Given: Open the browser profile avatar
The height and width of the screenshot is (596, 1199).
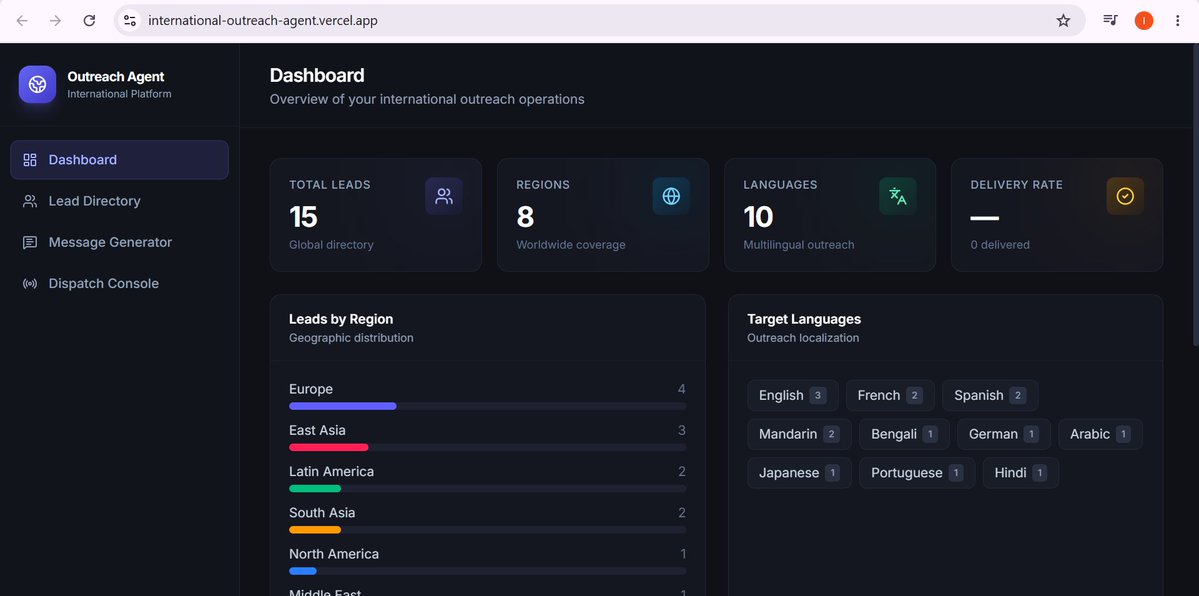Looking at the screenshot, I should click(1143, 21).
